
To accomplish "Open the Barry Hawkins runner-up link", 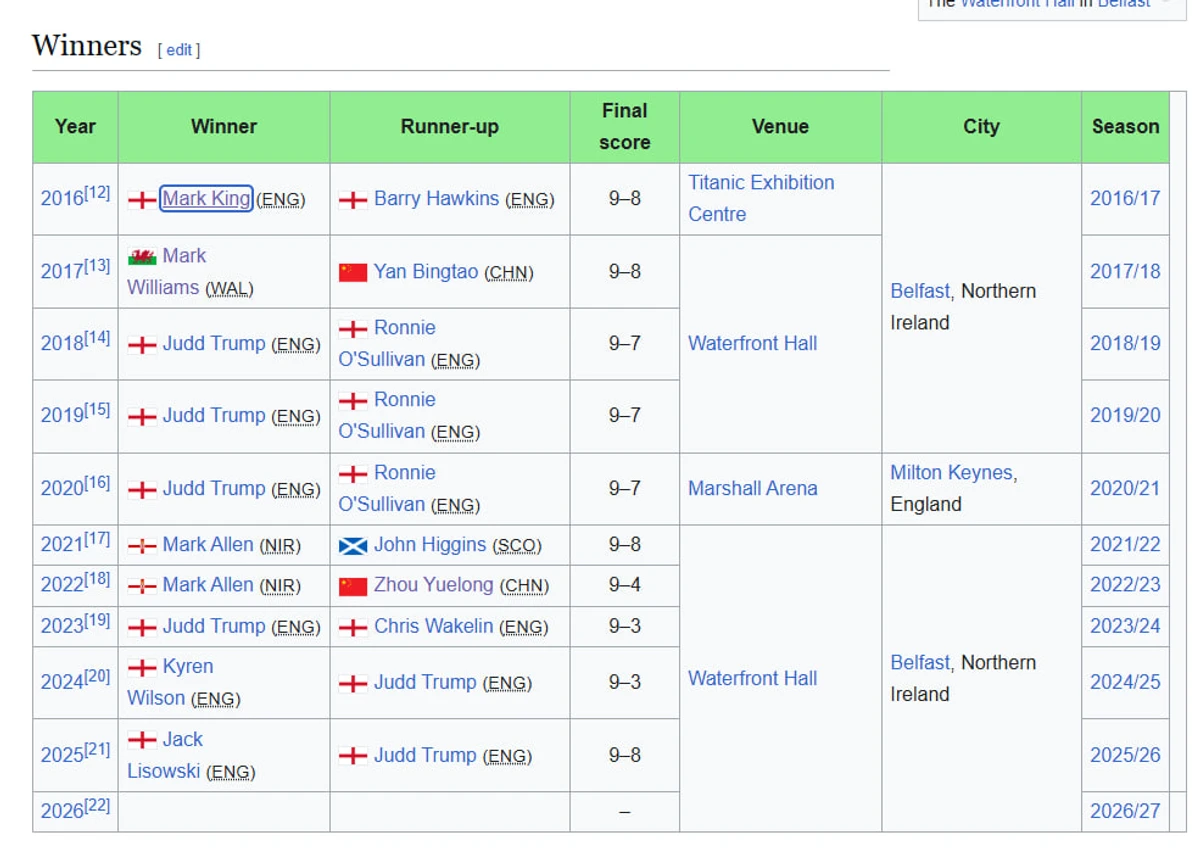I will (436, 198).
